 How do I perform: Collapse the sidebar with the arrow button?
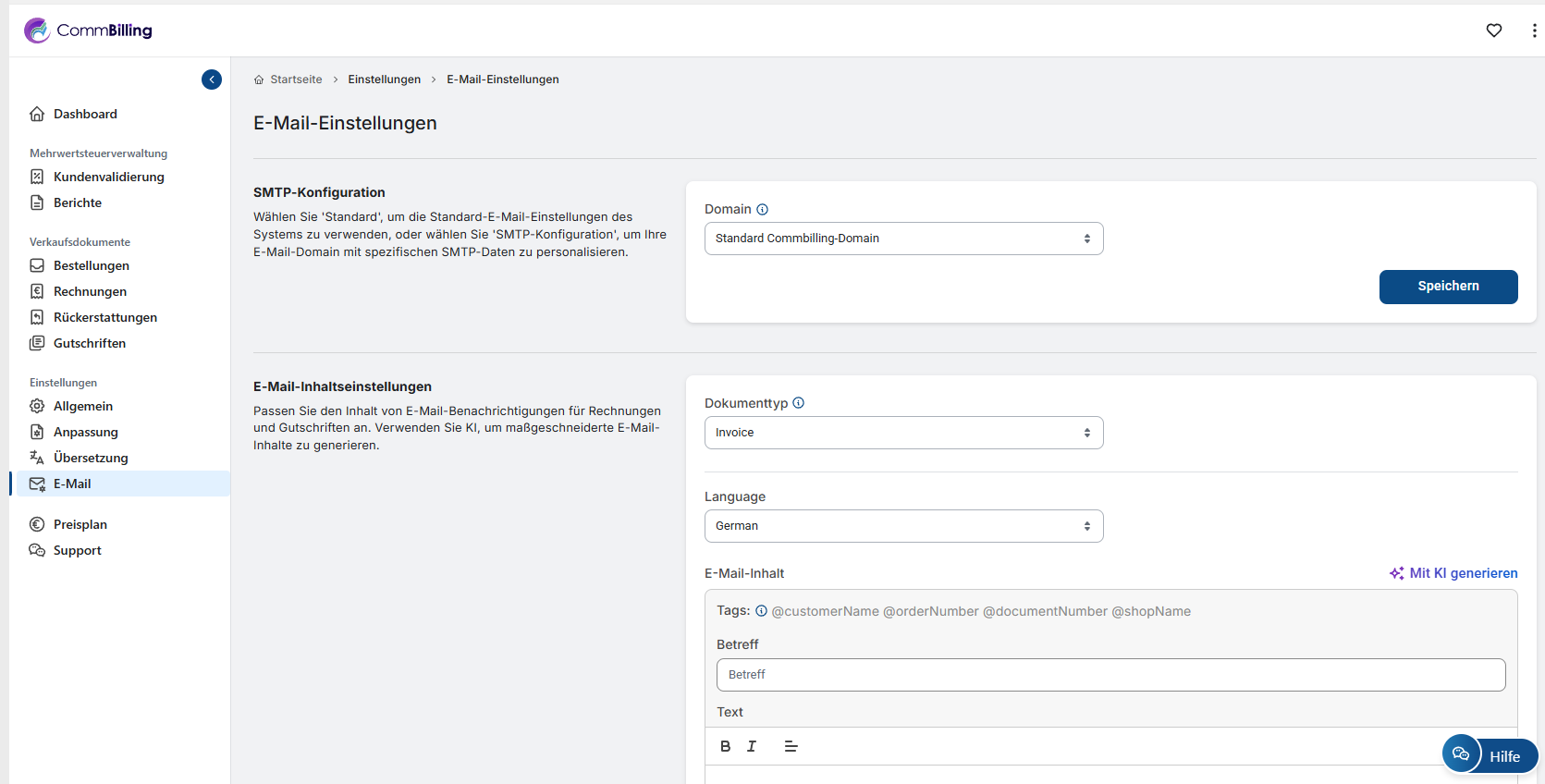point(212,80)
